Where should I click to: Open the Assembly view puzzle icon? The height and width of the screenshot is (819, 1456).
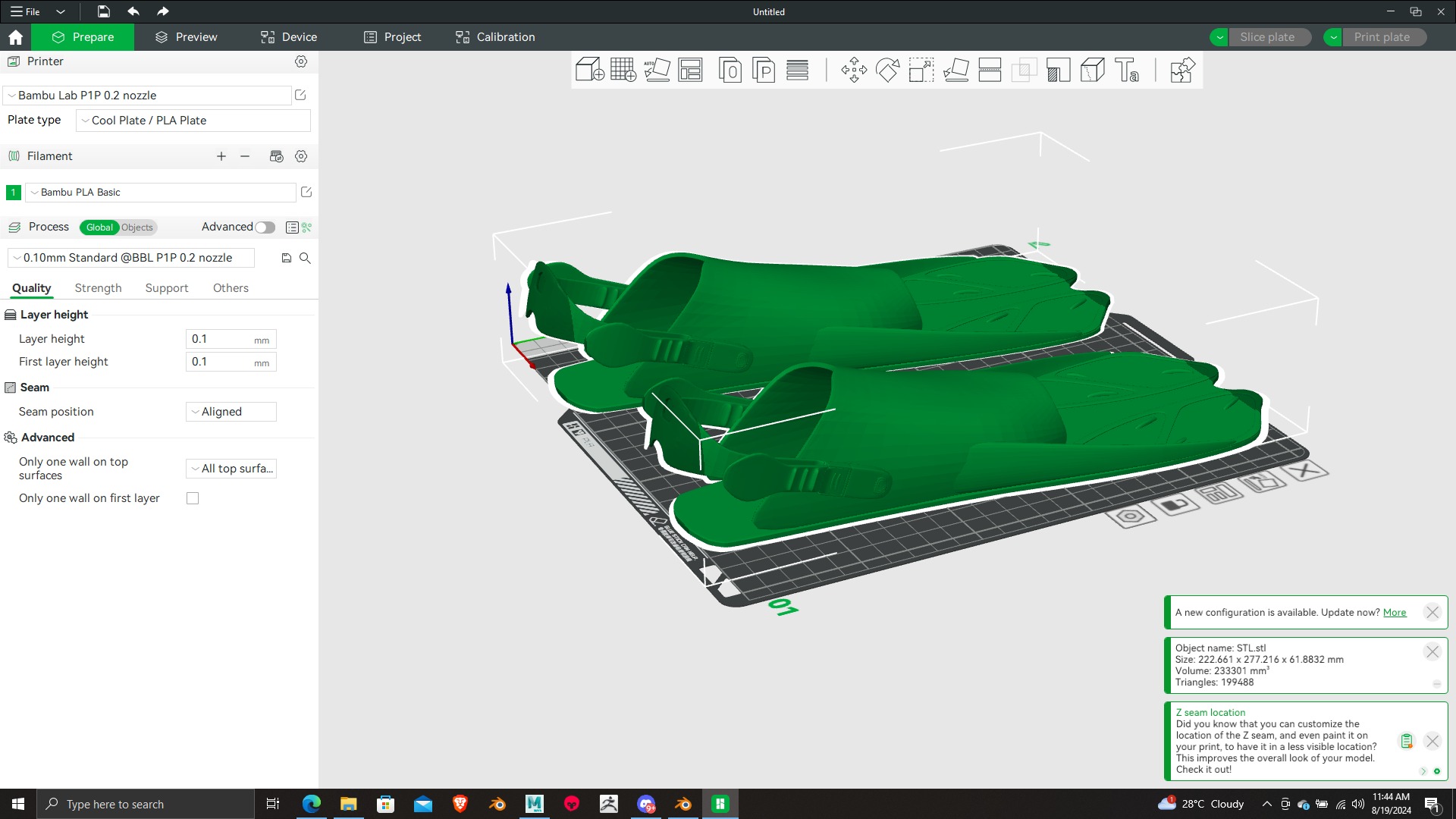tap(1182, 70)
